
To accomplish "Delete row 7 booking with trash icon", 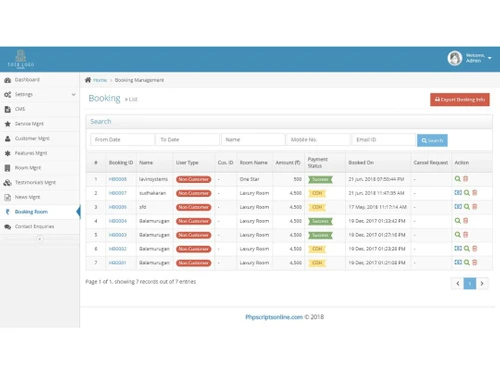I will tap(475, 262).
